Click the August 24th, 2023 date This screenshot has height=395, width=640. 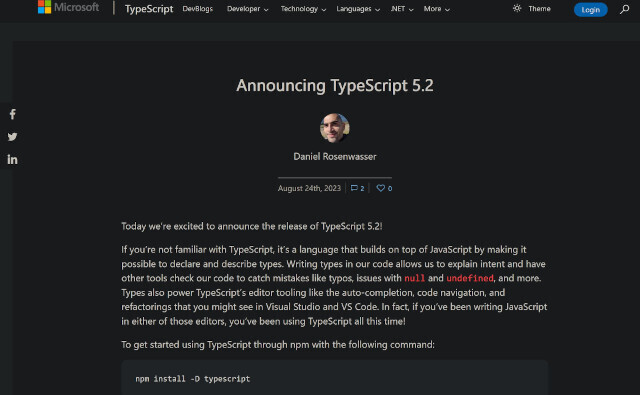pyautogui.click(x=309, y=188)
